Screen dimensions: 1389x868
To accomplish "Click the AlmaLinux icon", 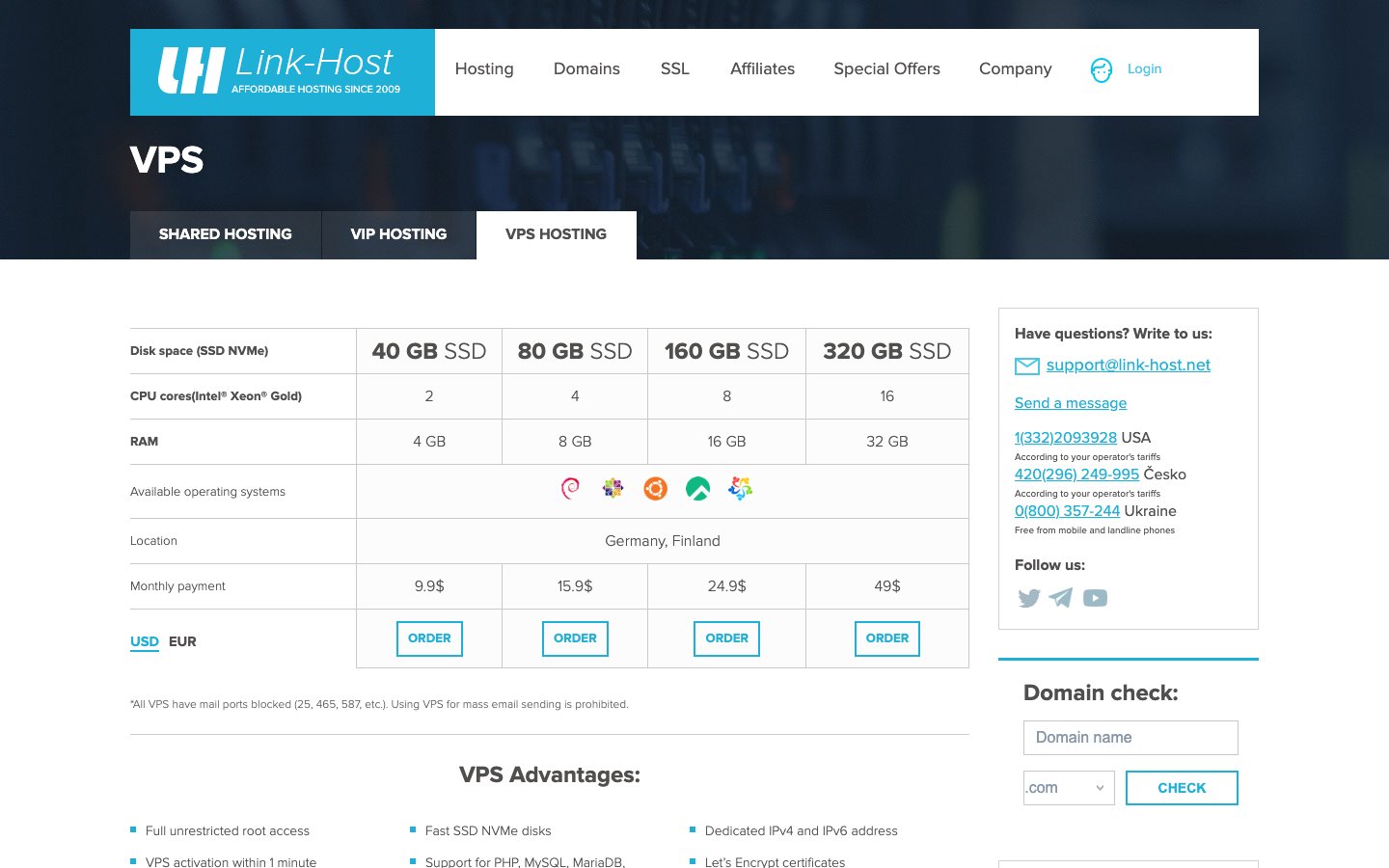I will tap(740, 489).
